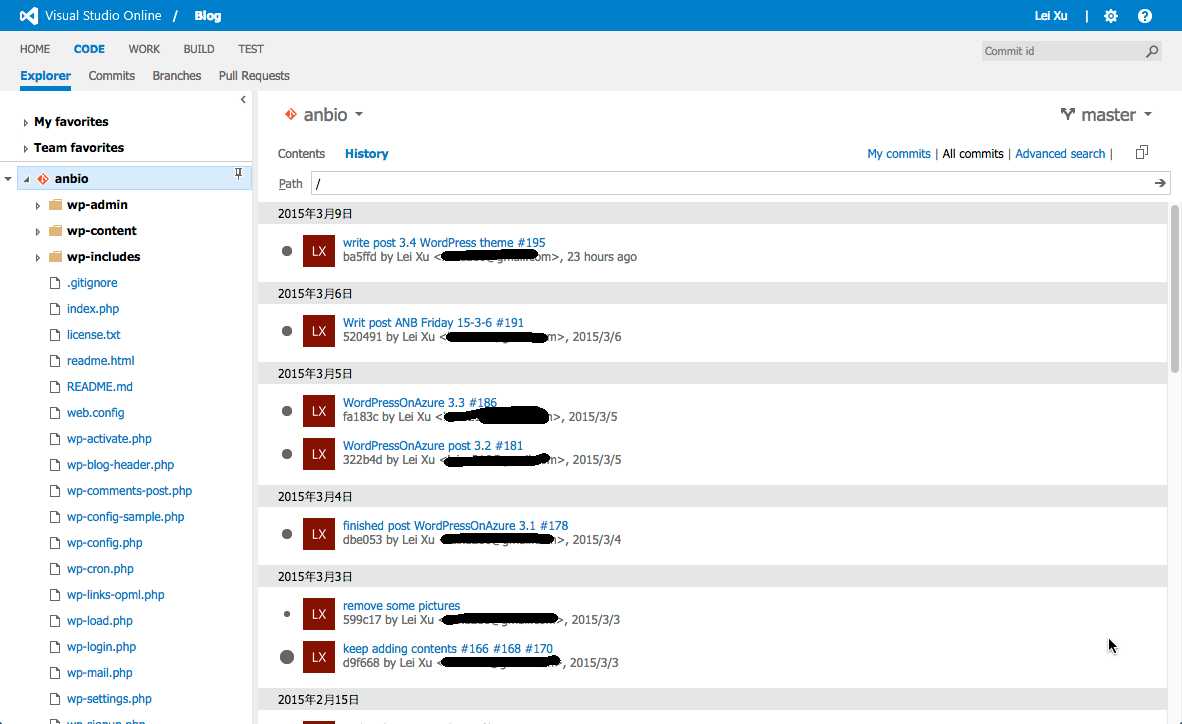Click the LX avatar for commit d9f668
1182x724 pixels.
coord(319,657)
